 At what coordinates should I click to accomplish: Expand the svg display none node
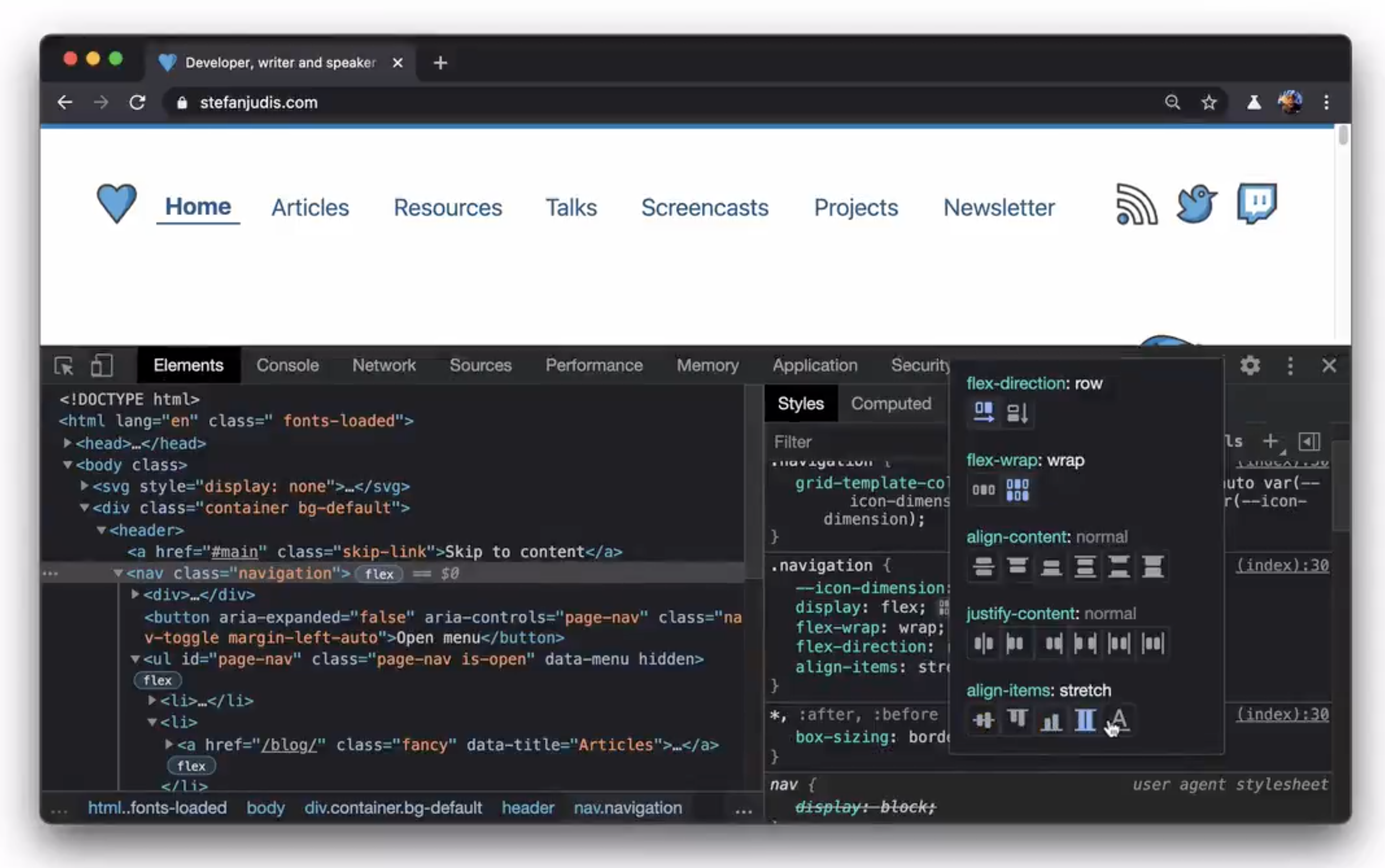(85, 486)
